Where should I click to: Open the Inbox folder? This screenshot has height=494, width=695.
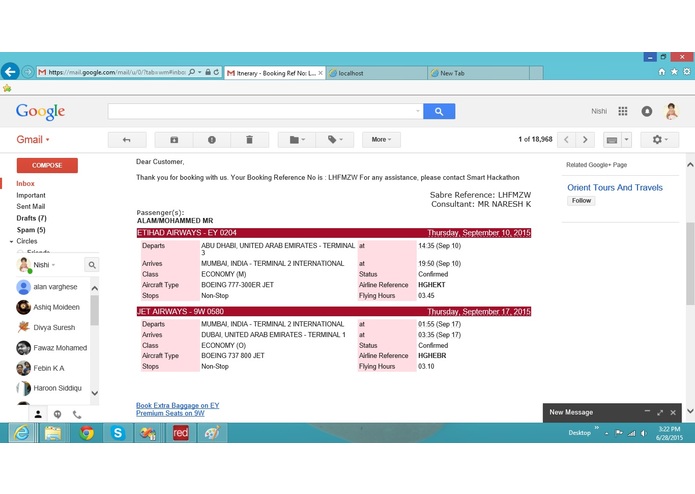coord(25,183)
